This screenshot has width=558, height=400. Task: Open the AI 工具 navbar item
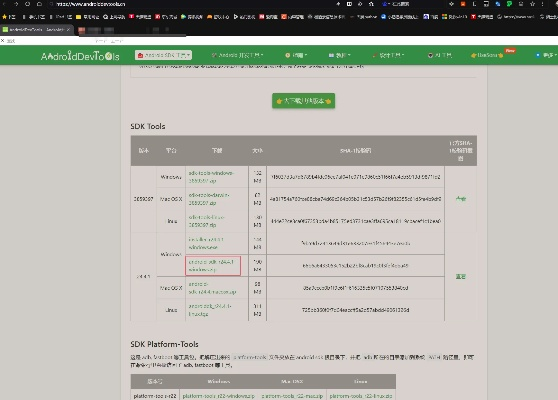[x=440, y=55]
